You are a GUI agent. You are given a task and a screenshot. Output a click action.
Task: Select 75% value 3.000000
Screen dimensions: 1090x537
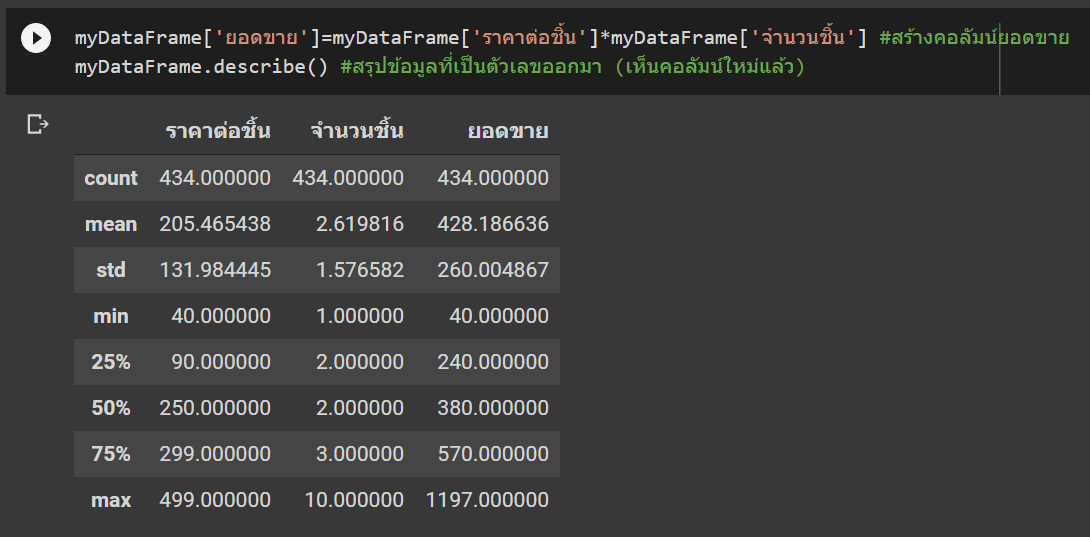coord(361,454)
